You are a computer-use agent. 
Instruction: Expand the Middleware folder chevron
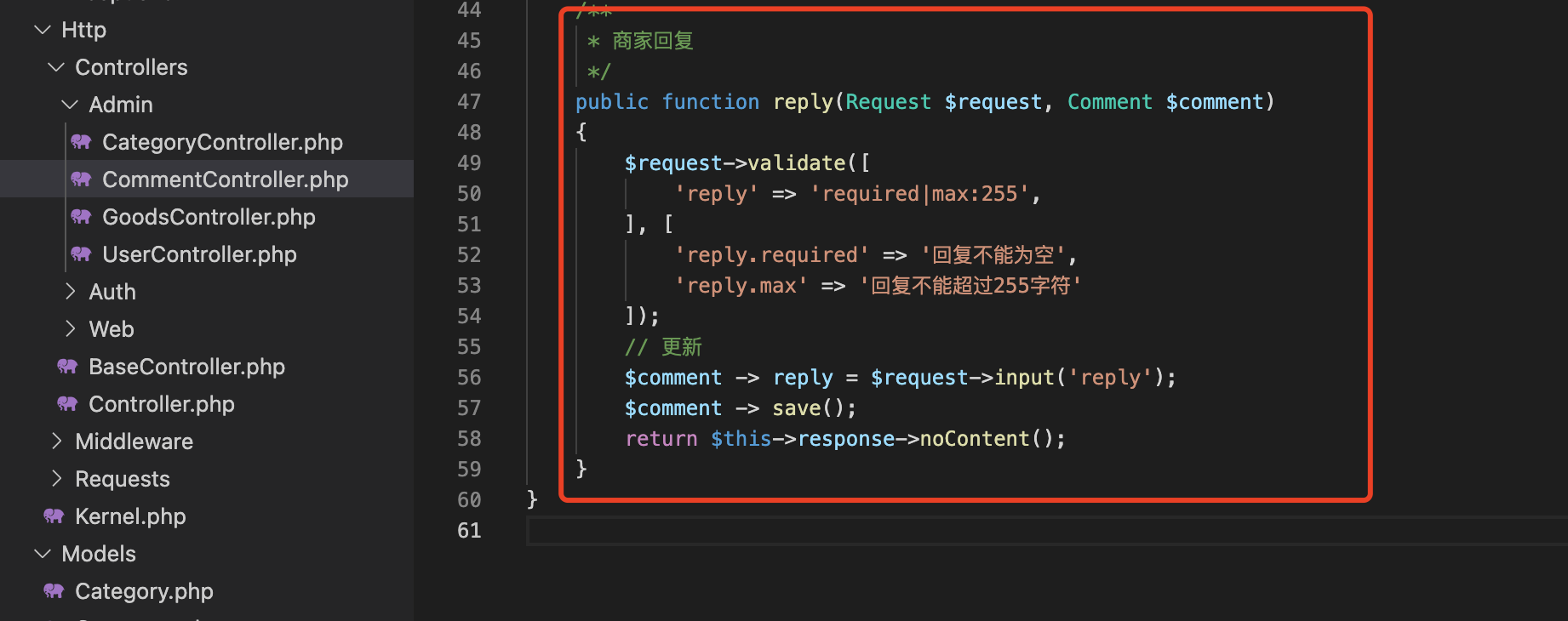(x=56, y=442)
